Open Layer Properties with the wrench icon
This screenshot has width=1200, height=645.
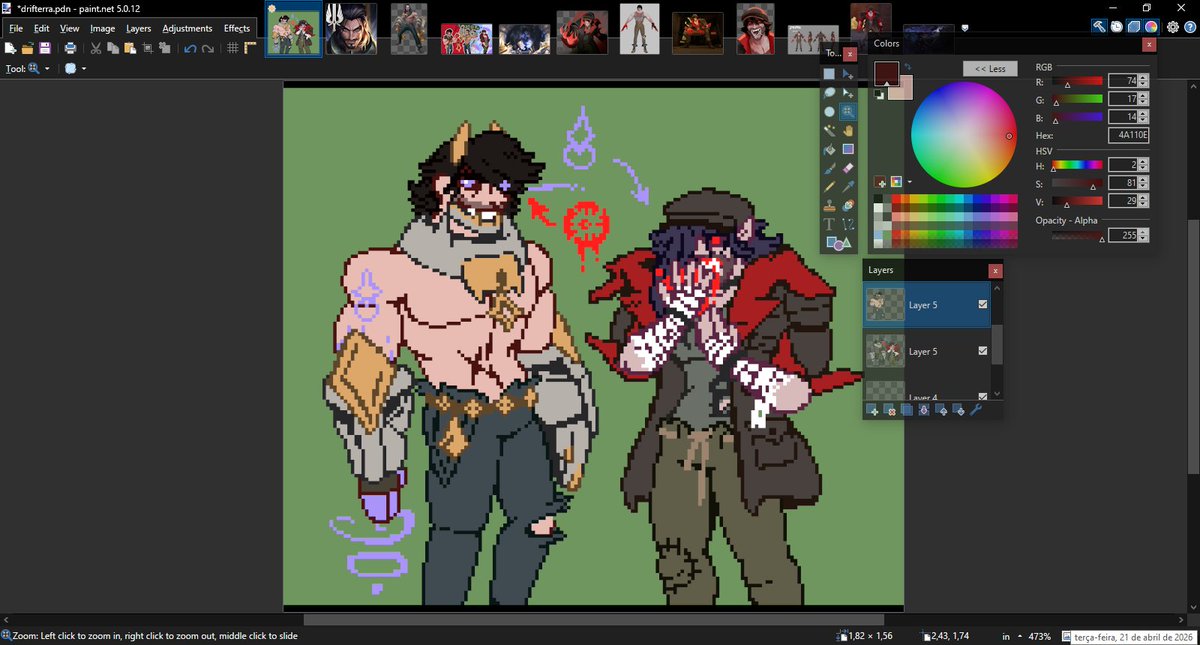tap(976, 409)
